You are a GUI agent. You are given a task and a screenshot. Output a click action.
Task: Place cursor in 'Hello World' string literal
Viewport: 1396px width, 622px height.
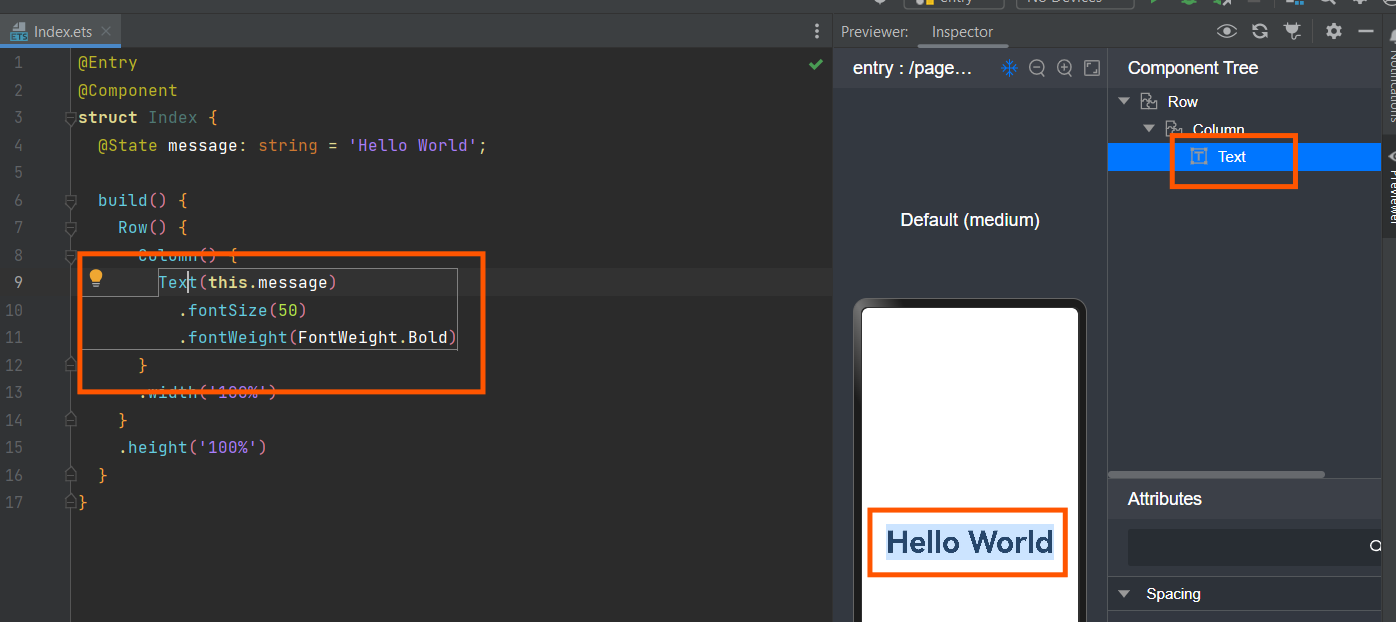click(x=412, y=145)
